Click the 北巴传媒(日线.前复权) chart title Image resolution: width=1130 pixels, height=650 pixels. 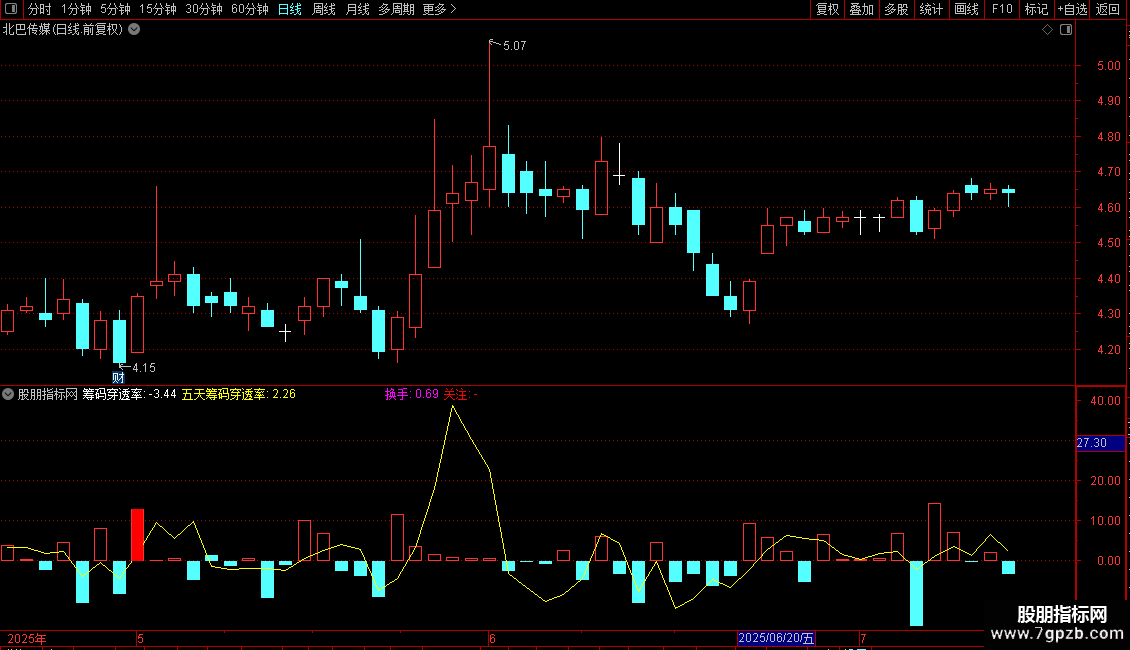click(63, 30)
